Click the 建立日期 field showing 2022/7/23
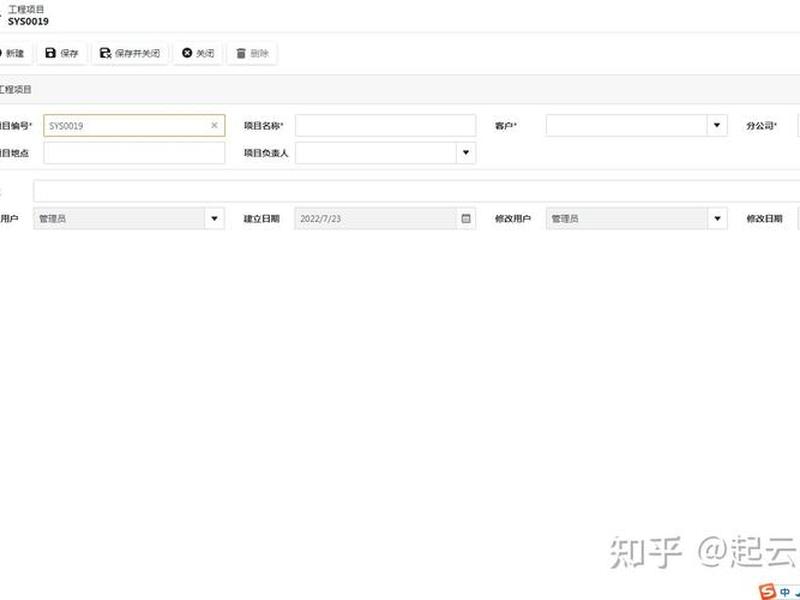 click(x=385, y=218)
